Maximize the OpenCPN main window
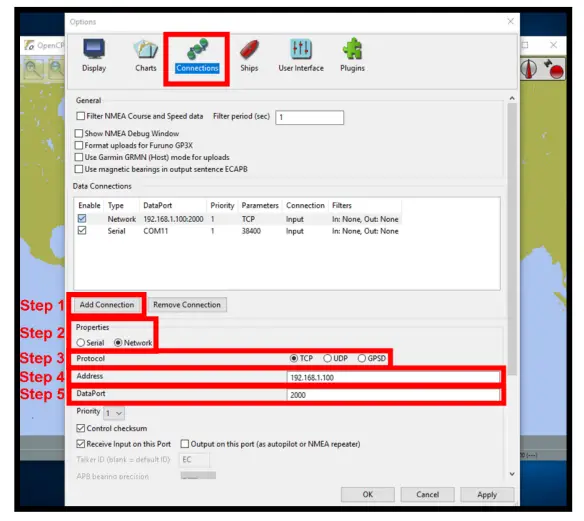The image size is (584, 521). [x=525, y=45]
